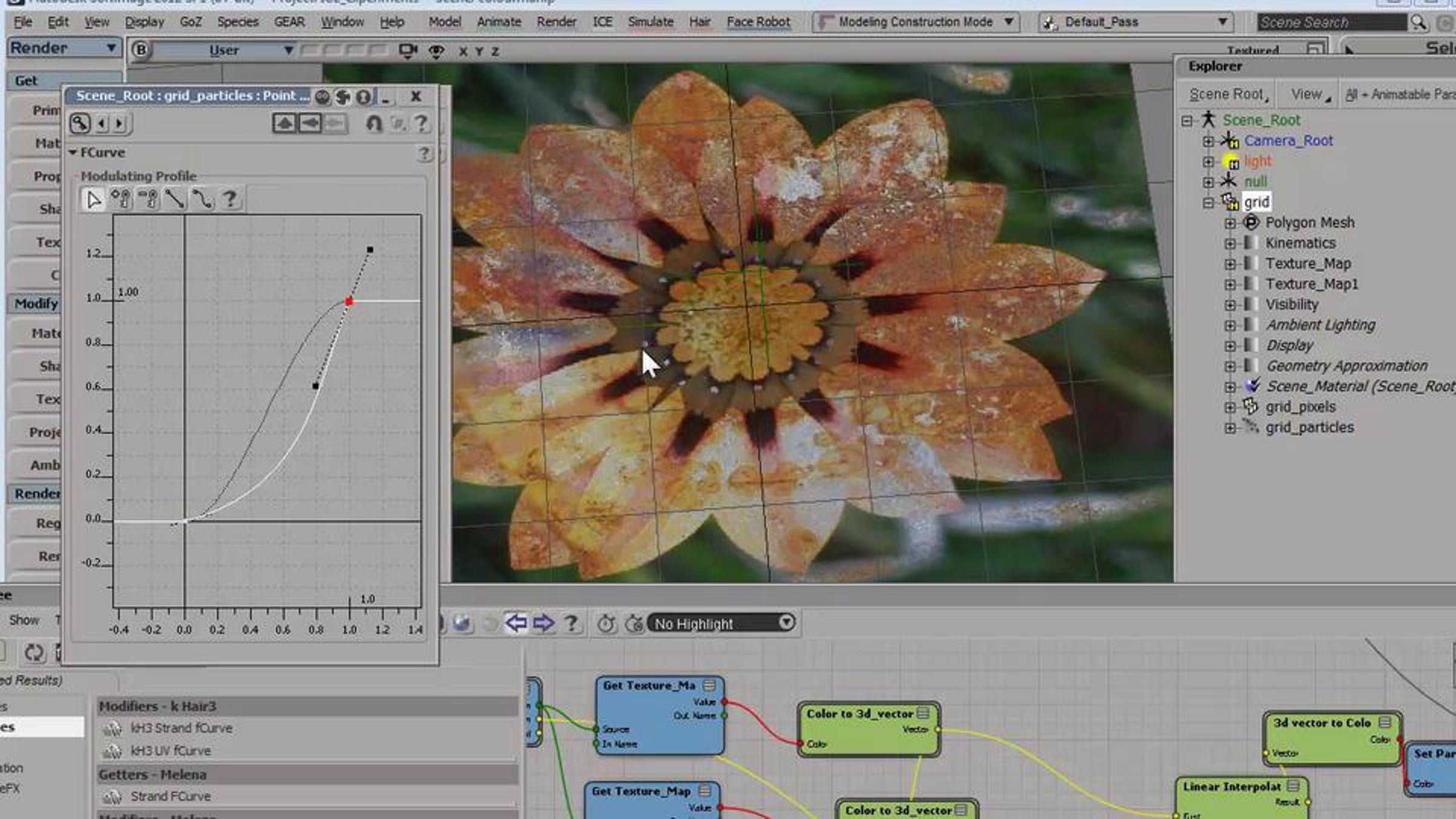Click the refresh icon in ICE preset panel

33,653
